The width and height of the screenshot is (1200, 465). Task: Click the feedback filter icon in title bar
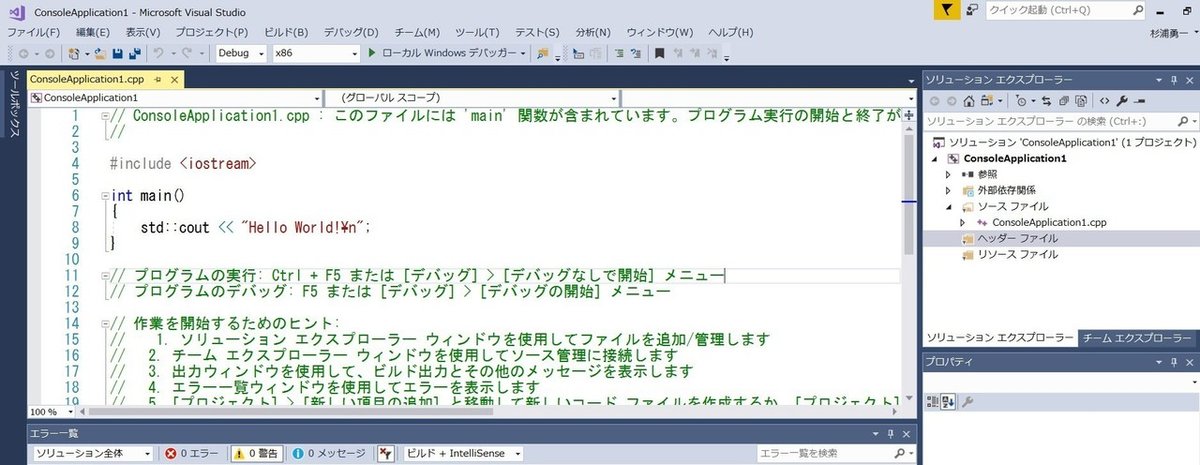(x=948, y=10)
